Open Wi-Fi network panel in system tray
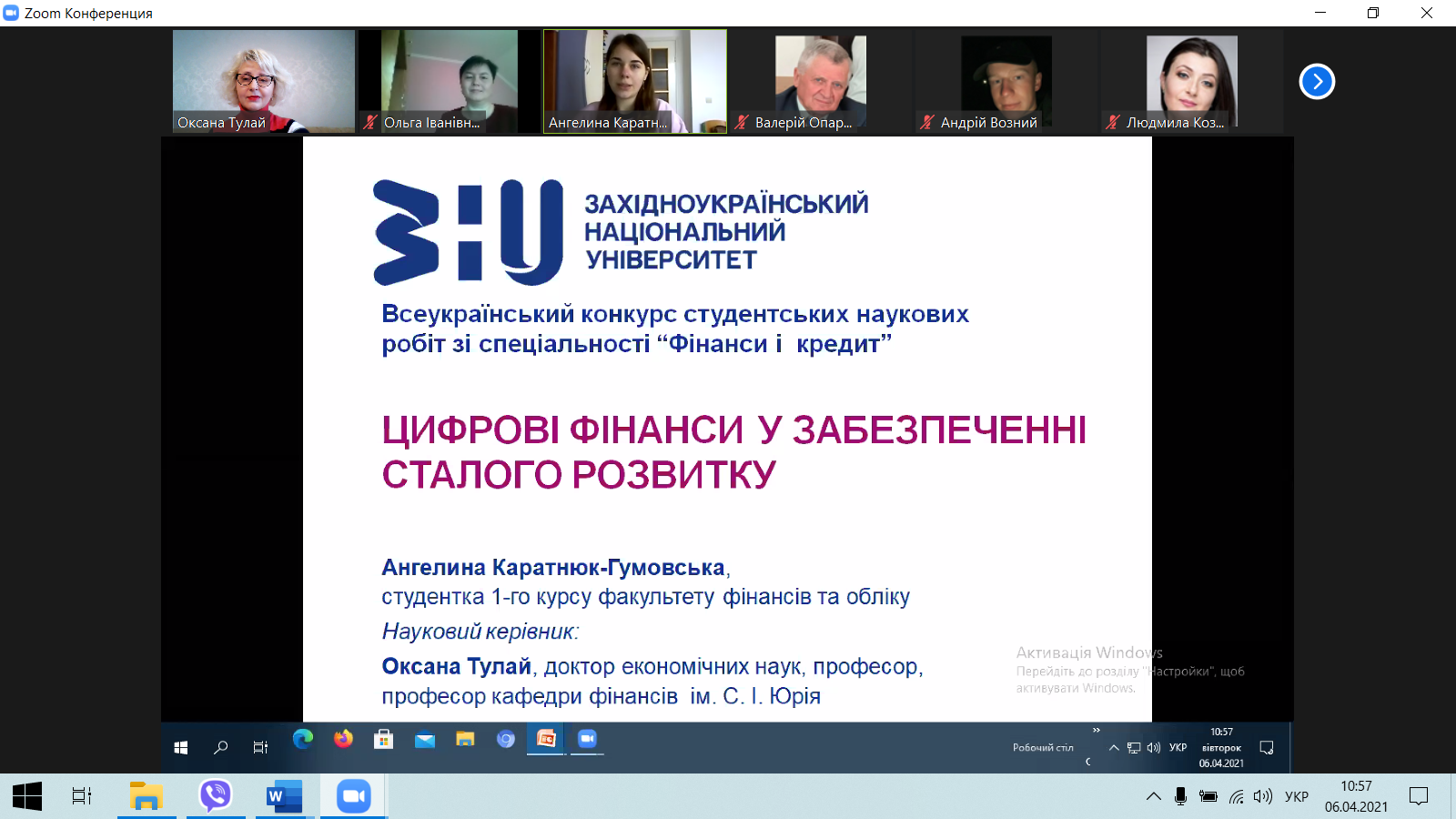 click(x=1236, y=796)
